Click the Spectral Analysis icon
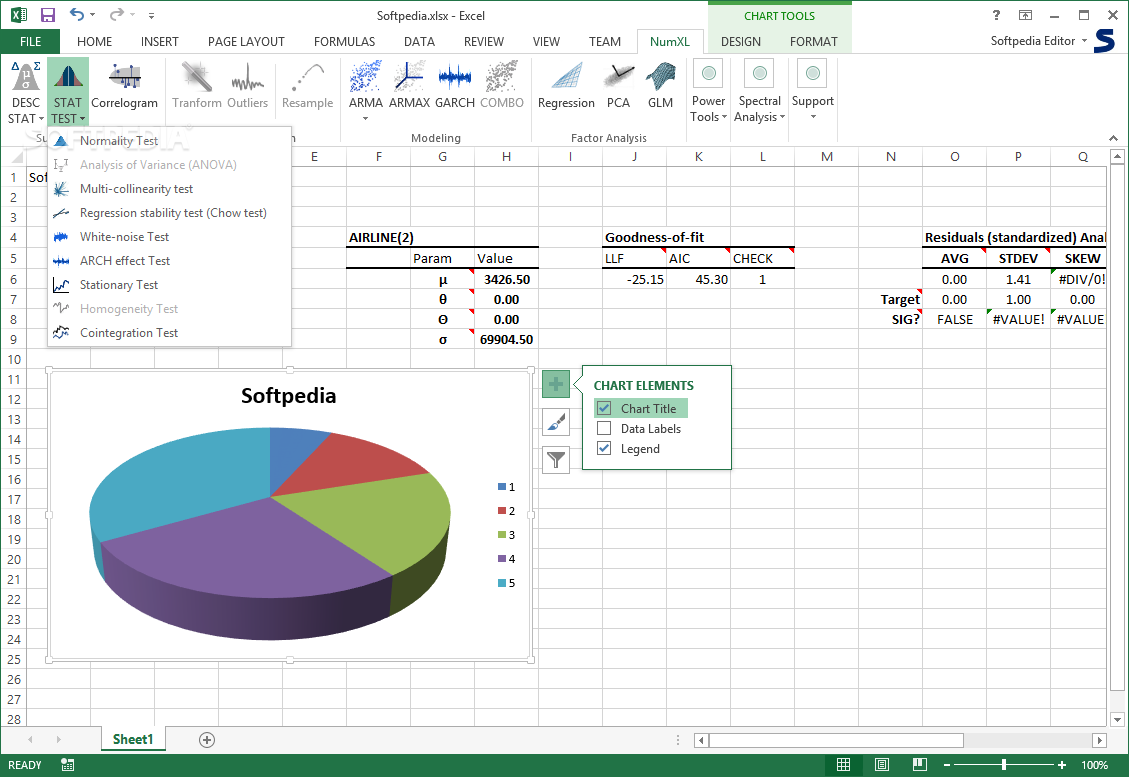This screenshot has height=777, width=1129. (760, 73)
